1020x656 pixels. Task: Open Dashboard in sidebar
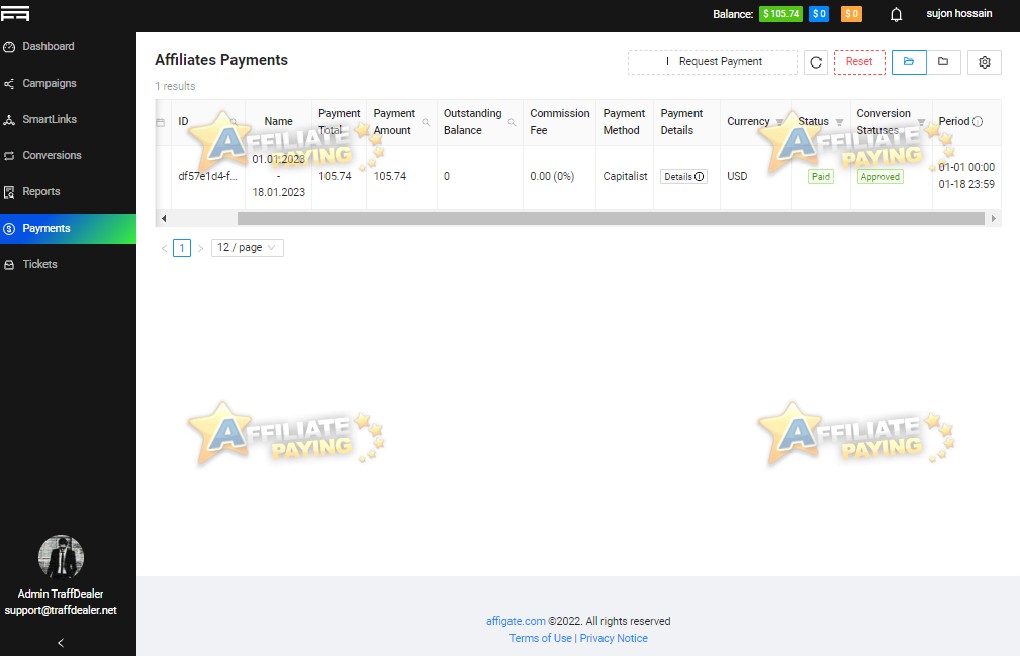68,46
